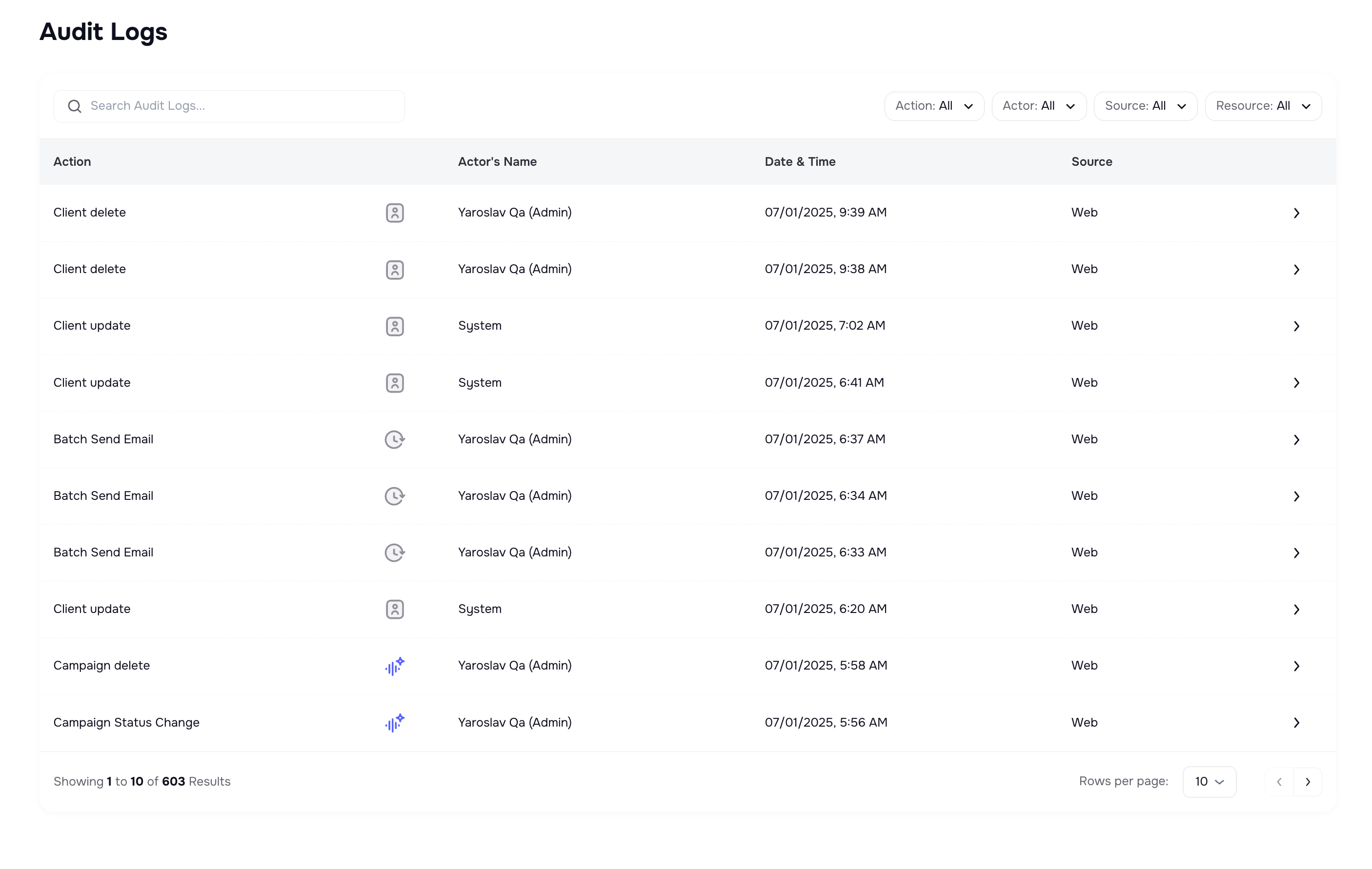The height and width of the screenshot is (869, 1372).
Task: Click the search magnifier icon in the search bar
Action: coord(74,106)
